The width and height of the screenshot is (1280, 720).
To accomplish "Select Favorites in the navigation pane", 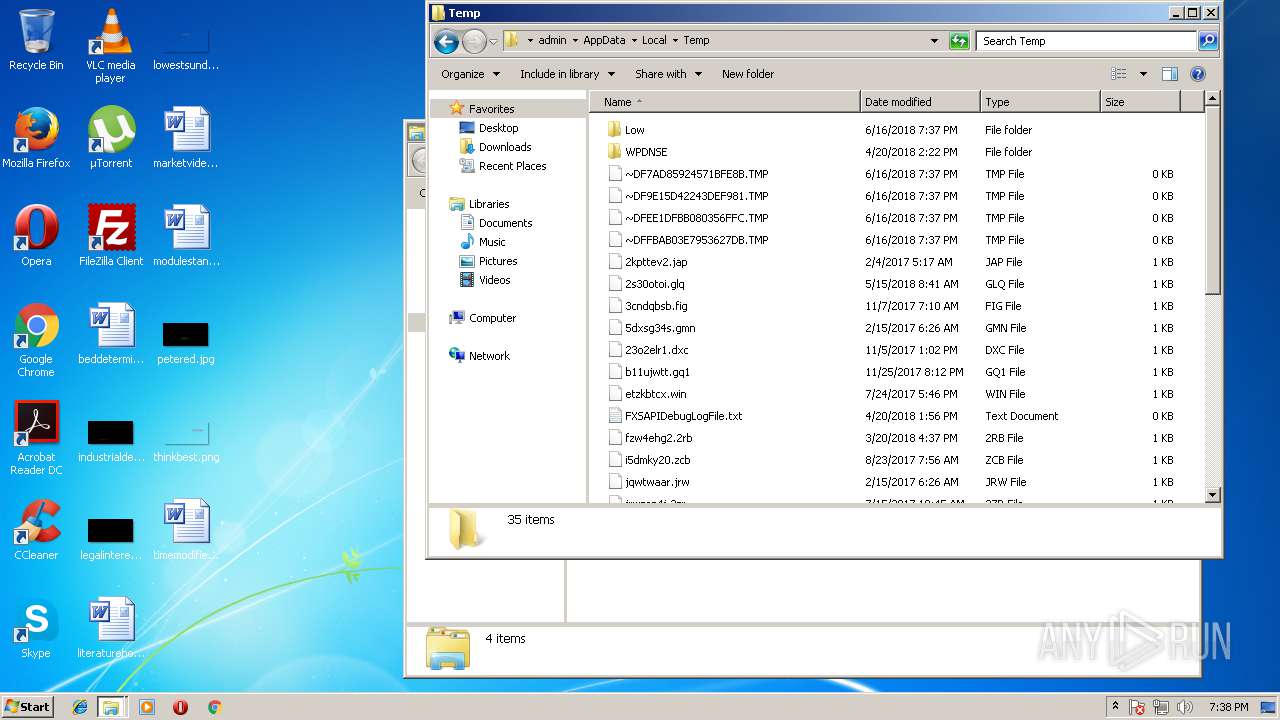I will click(x=491, y=109).
